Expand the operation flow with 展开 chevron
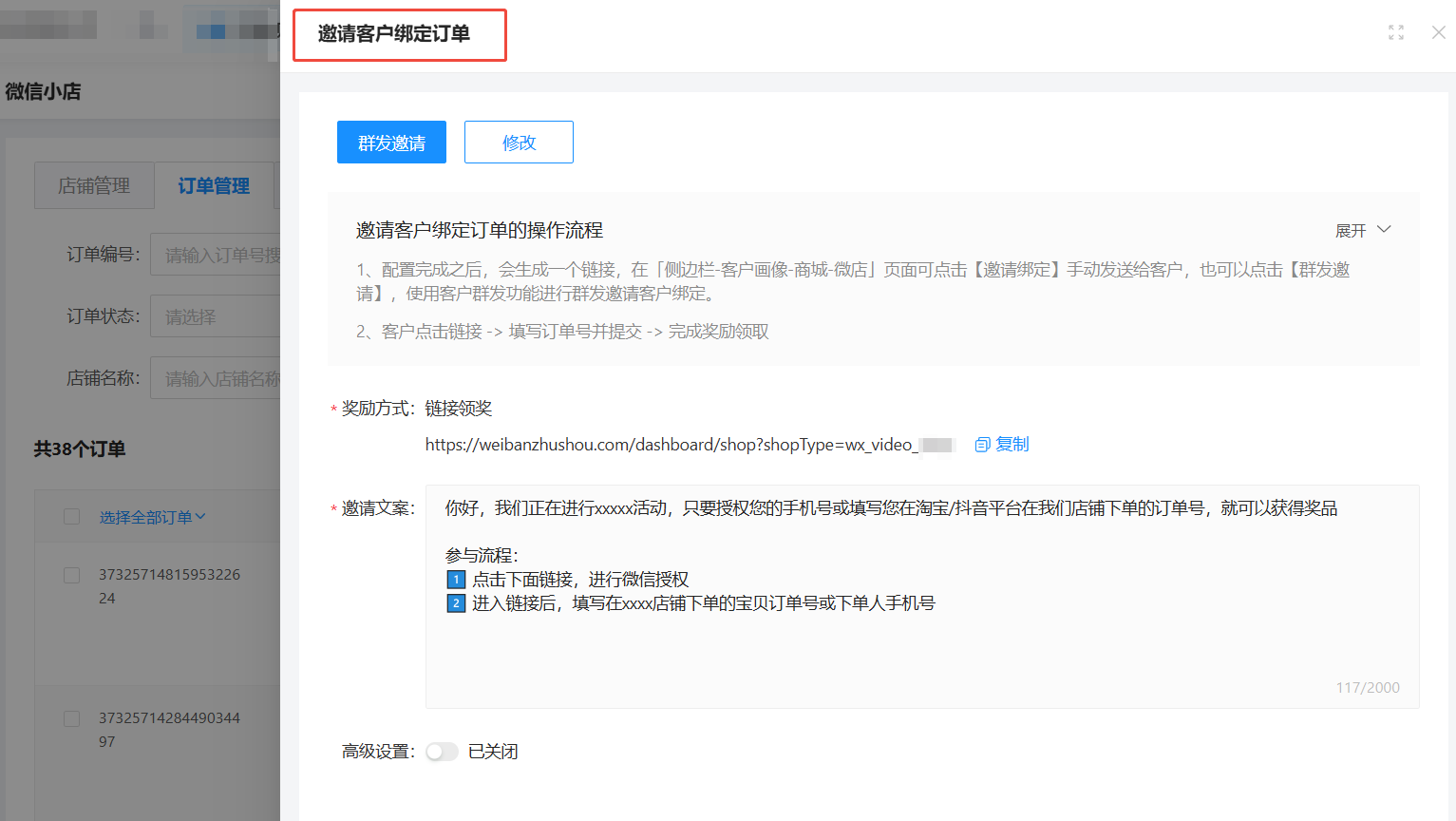The width and height of the screenshot is (1456, 821). click(x=1383, y=230)
